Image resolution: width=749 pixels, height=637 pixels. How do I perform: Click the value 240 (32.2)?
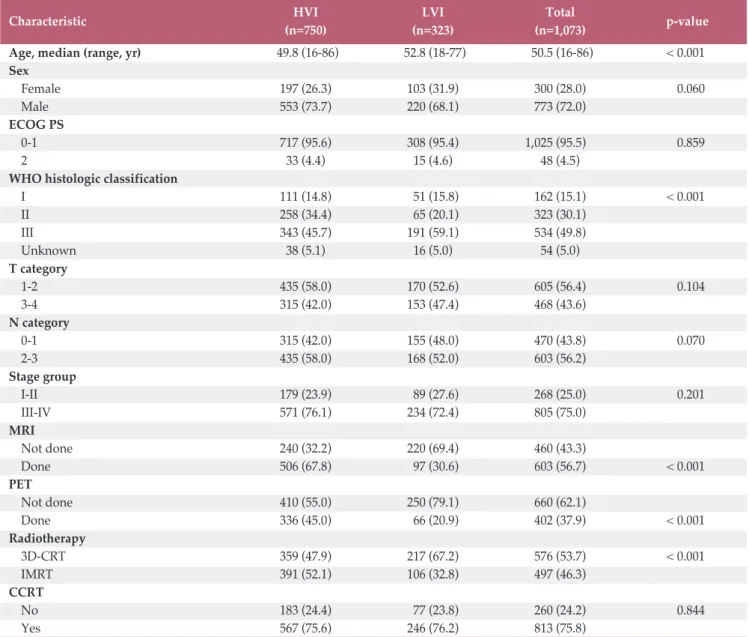tap(306, 448)
